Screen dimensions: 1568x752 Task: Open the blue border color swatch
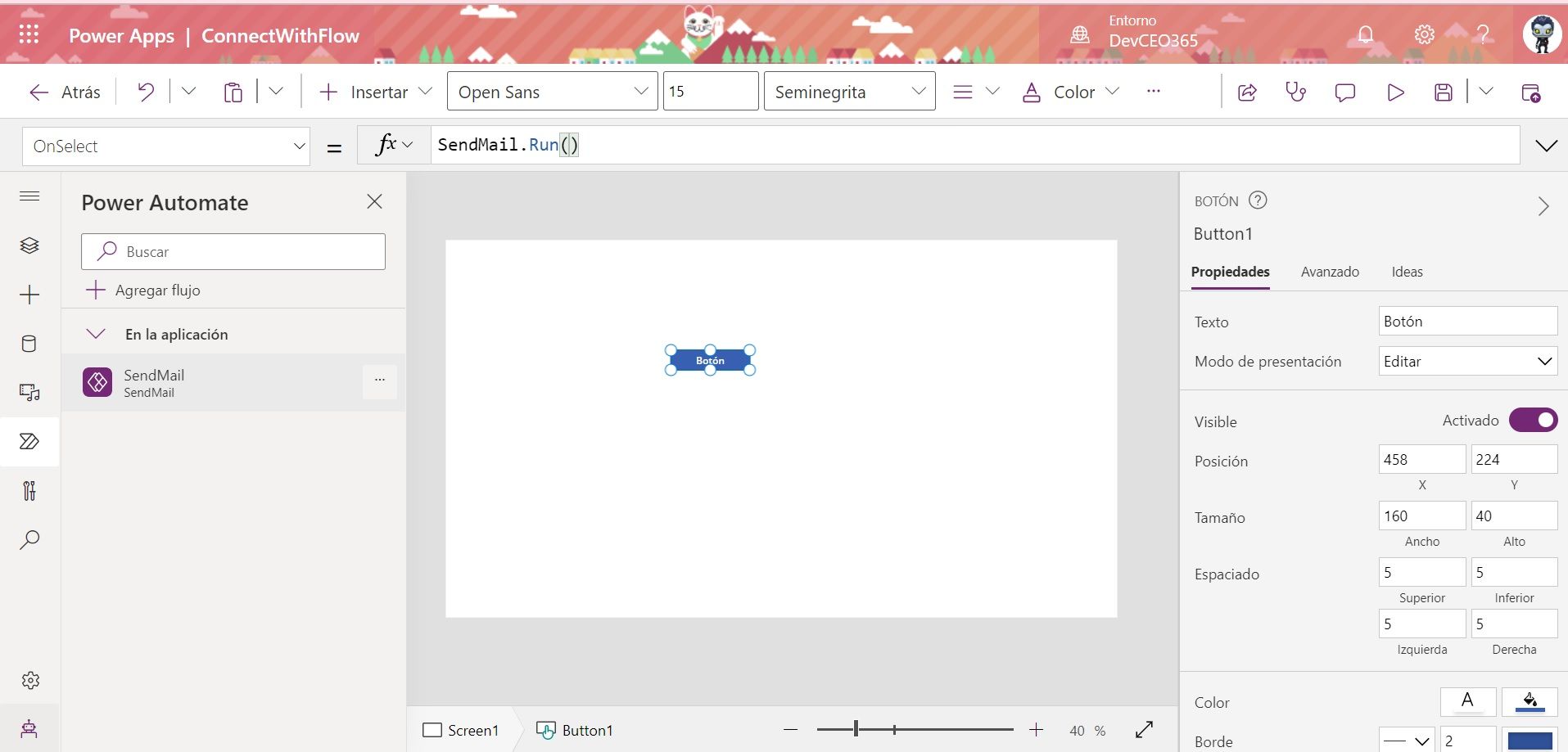pyautogui.click(x=1530, y=741)
